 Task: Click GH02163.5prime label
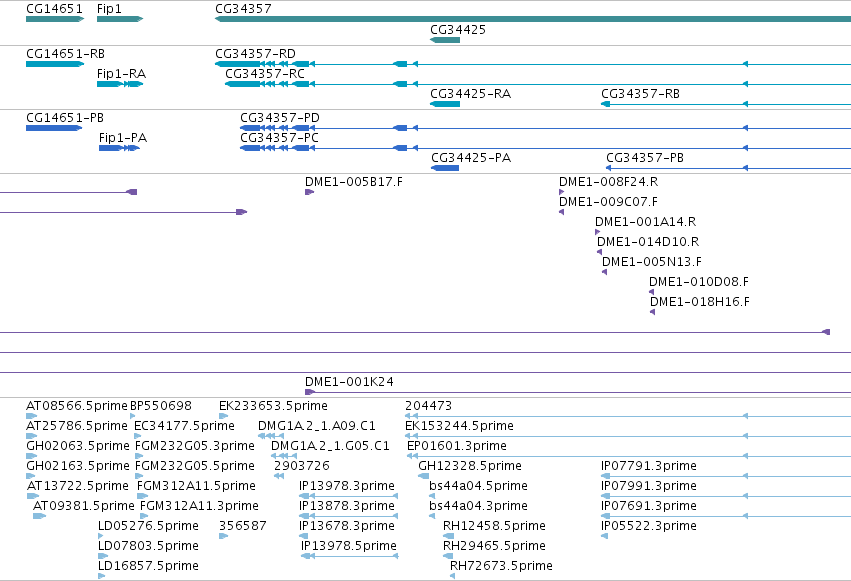point(78,466)
